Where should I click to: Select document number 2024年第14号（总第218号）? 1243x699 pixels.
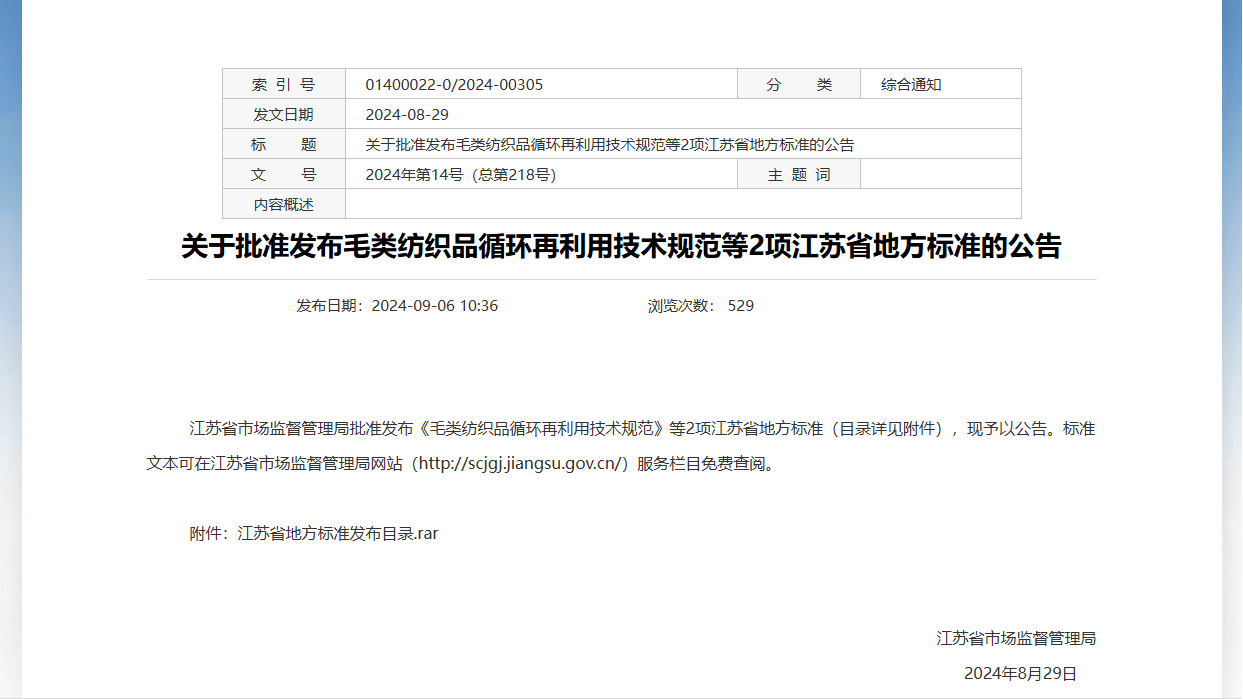pos(460,175)
